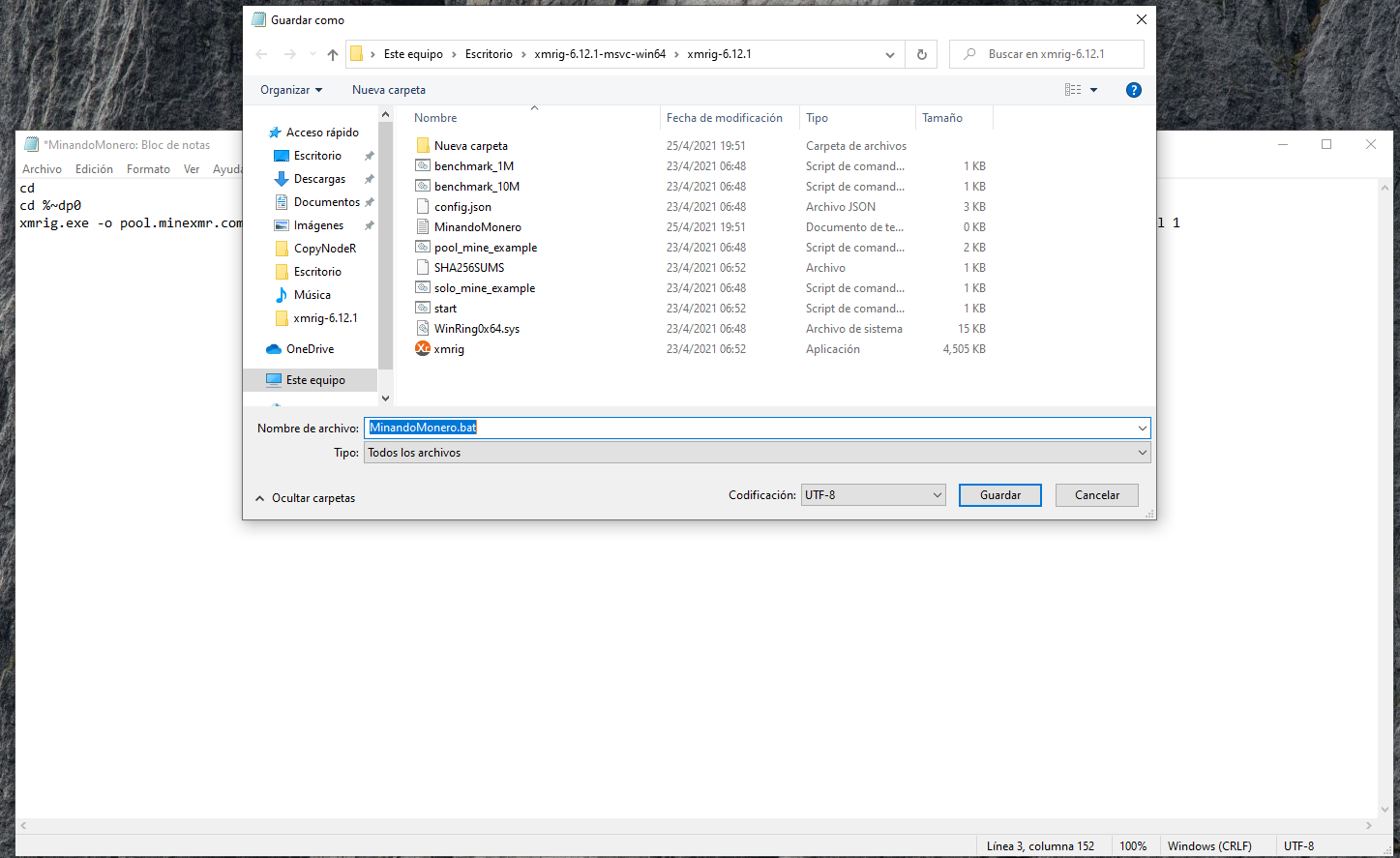This screenshot has width=1400, height=858.
Task: Click OneDrive in the navigation pane
Action: point(310,349)
